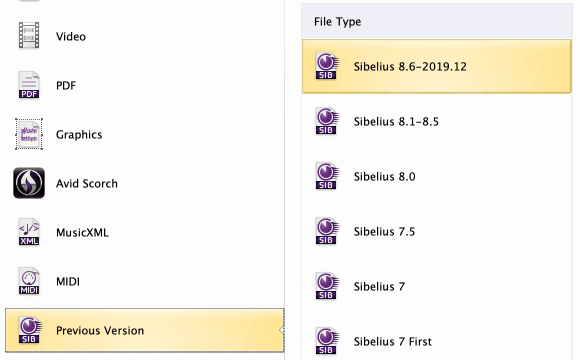Open the Video export option
Screen dimensions: 580x360
click(71, 37)
